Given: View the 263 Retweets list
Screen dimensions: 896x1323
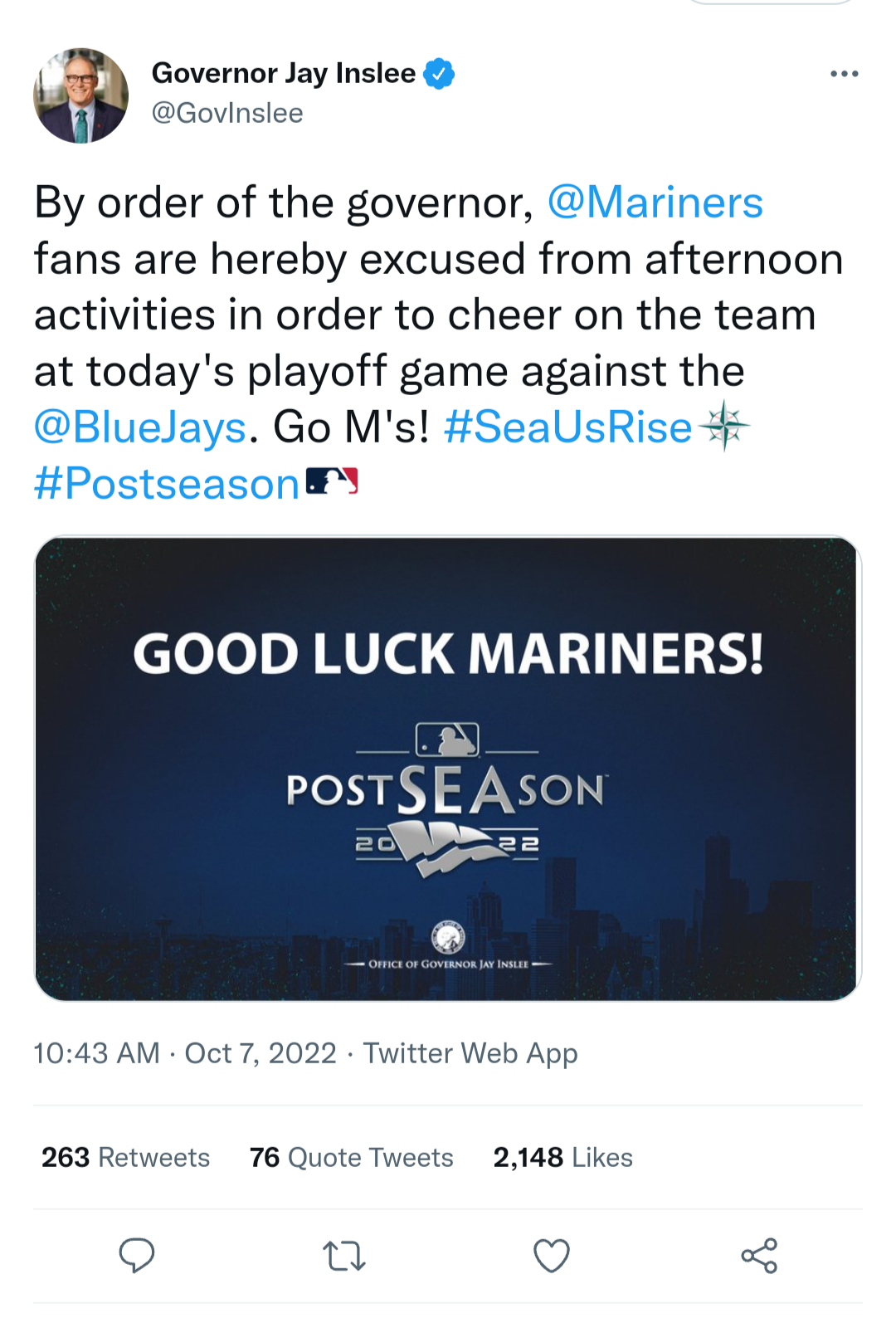Looking at the screenshot, I should tap(126, 1157).
